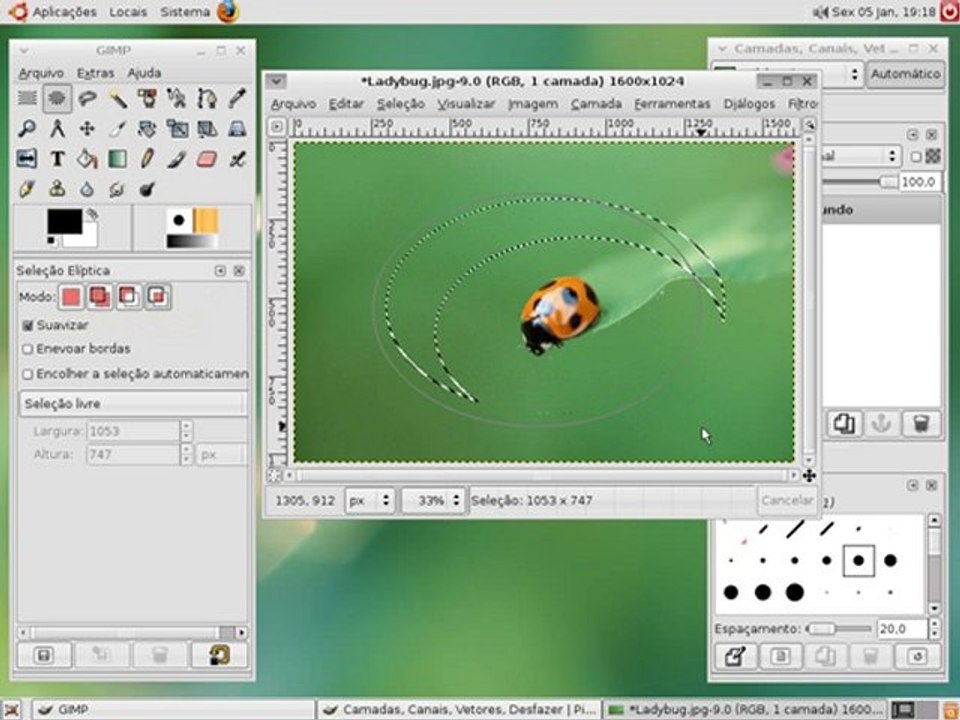
Task: Select the Measure compass tool
Action: [57, 129]
